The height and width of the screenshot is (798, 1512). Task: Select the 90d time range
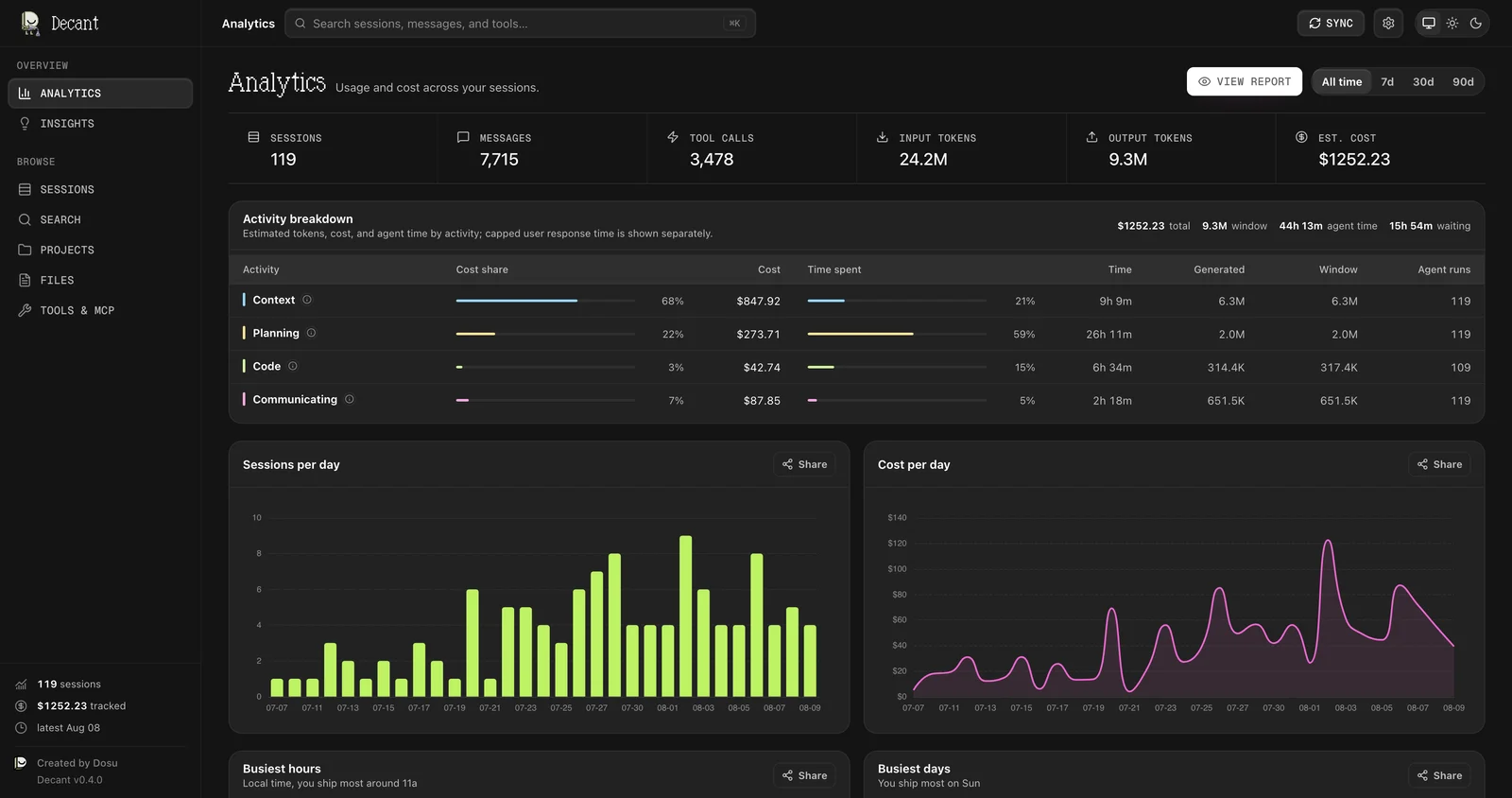click(1463, 82)
